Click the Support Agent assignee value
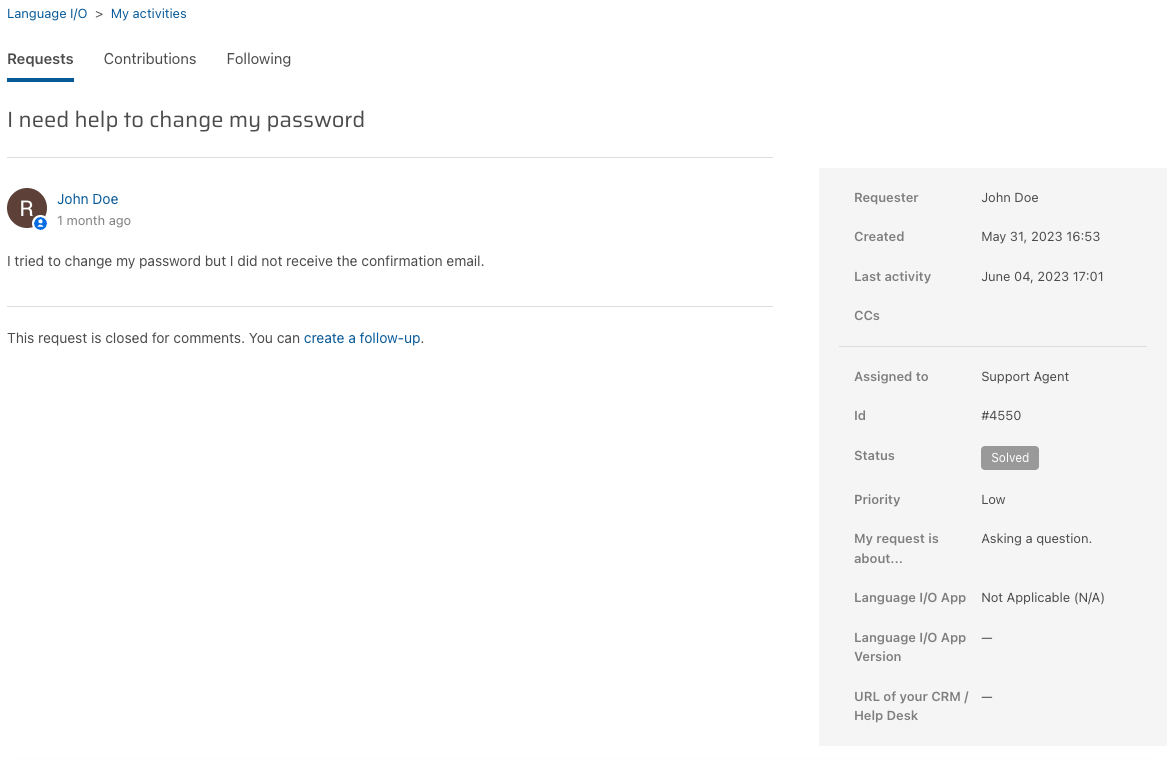The image size is (1175, 760). coord(1025,377)
